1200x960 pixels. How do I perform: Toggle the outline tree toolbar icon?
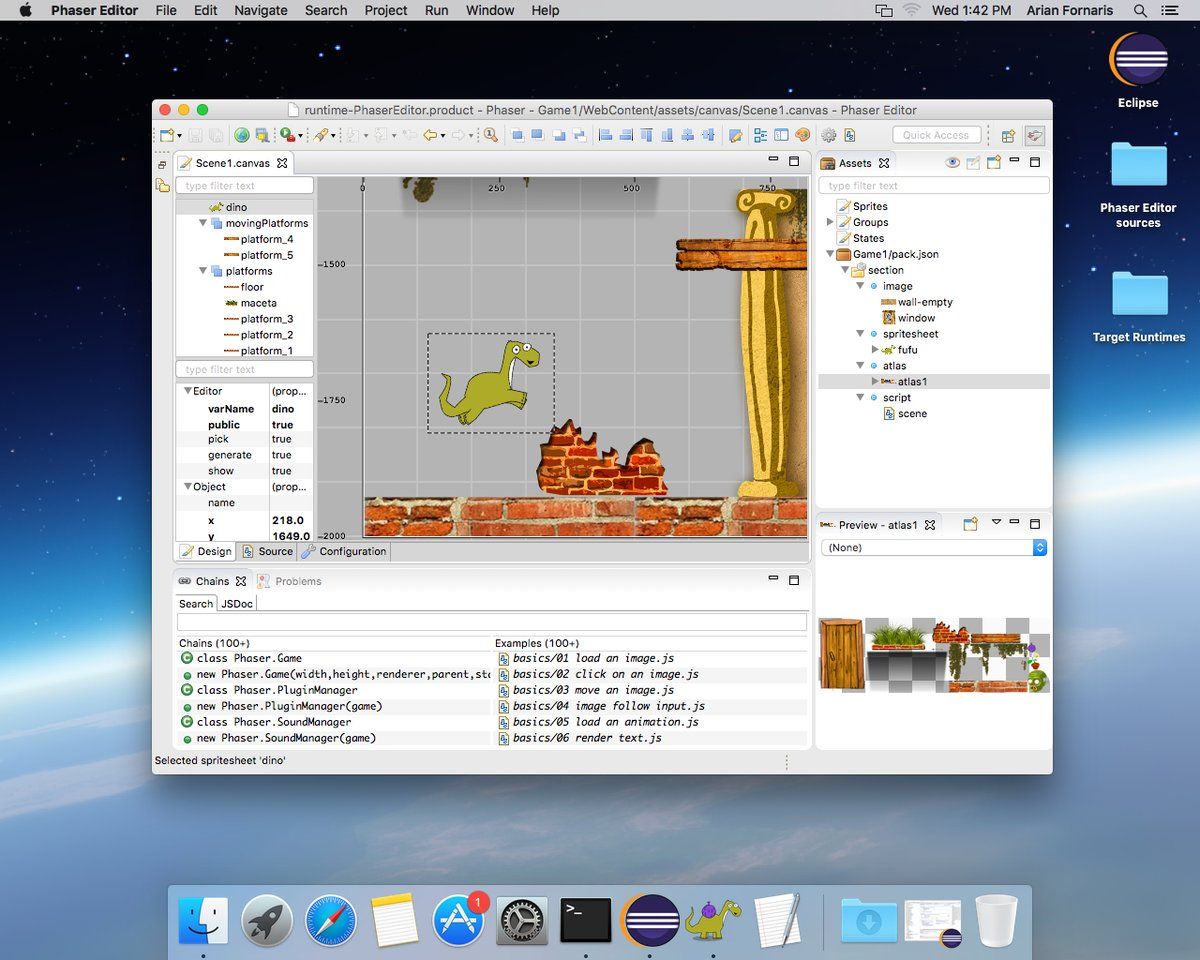click(760, 135)
